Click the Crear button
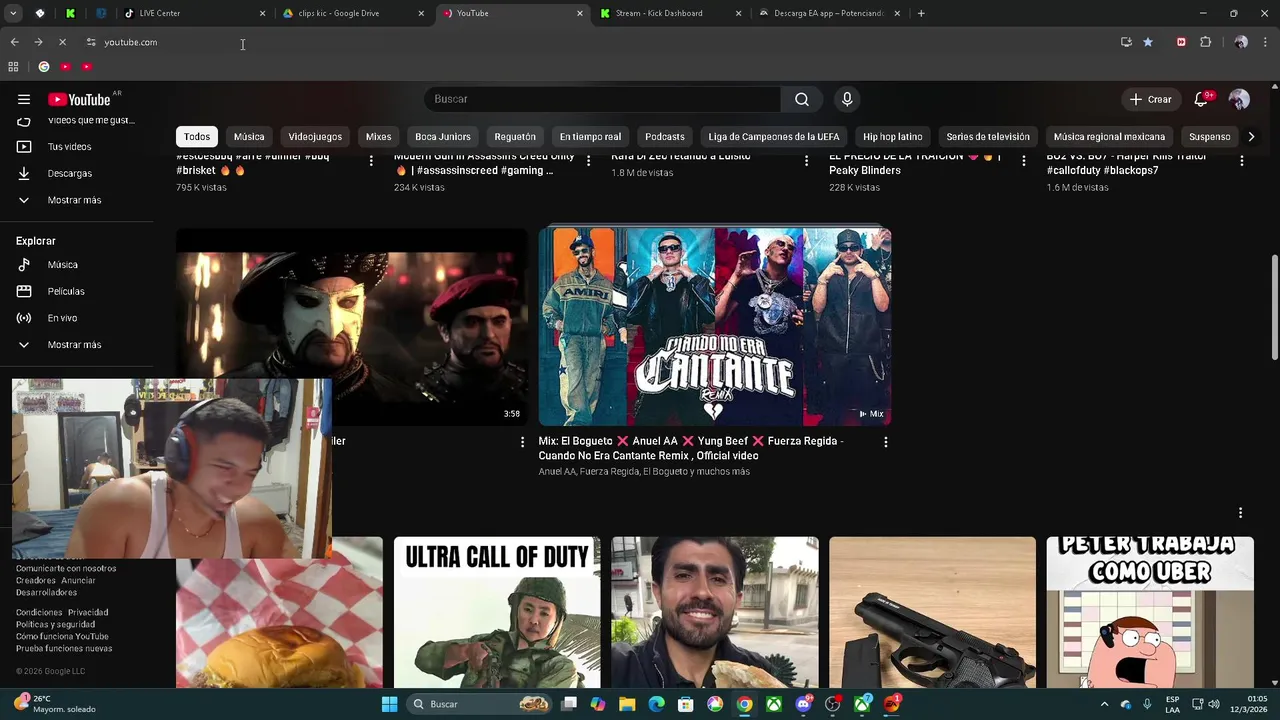1280x720 pixels. pyautogui.click(x=1150, y=99)
